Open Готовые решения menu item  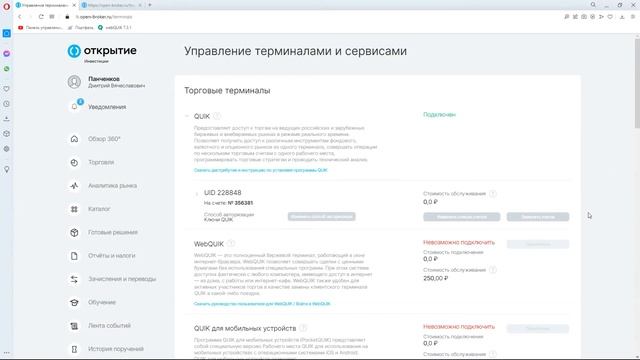[113, 232]
